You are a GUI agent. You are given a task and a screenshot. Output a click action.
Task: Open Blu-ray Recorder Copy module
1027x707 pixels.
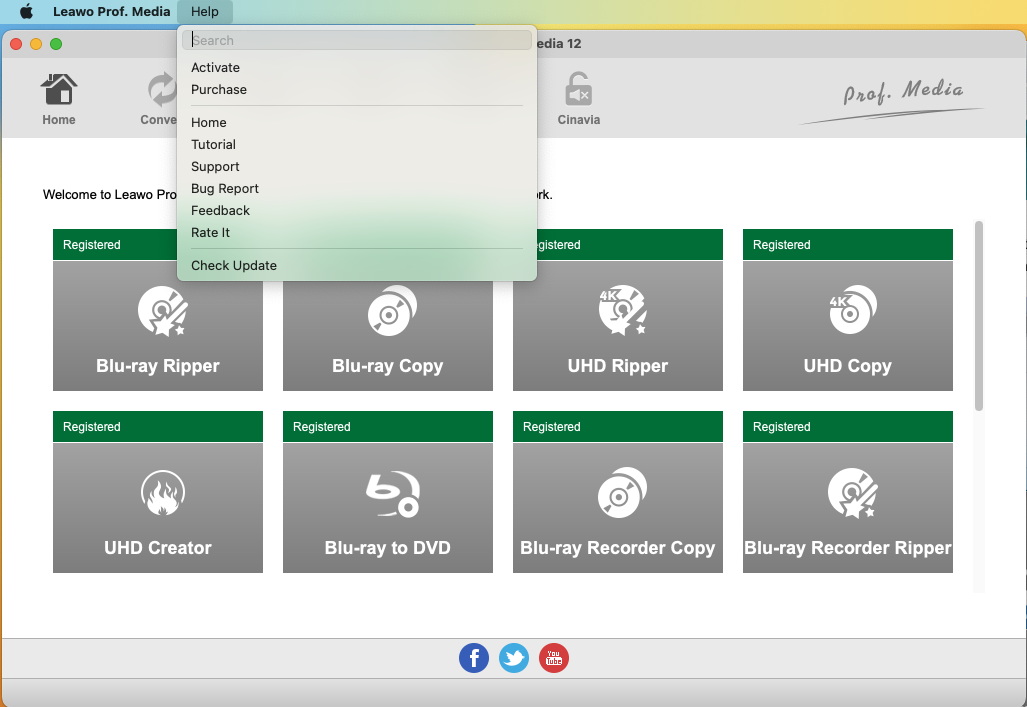coord(618,507)
